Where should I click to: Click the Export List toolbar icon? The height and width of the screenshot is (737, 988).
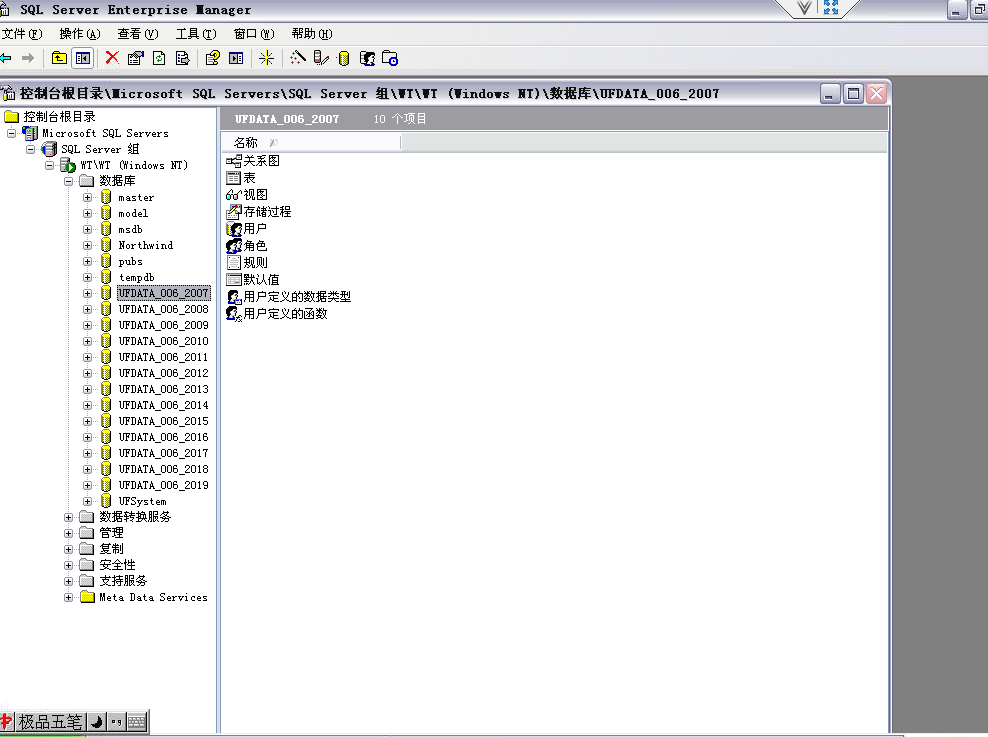point(182,59)
